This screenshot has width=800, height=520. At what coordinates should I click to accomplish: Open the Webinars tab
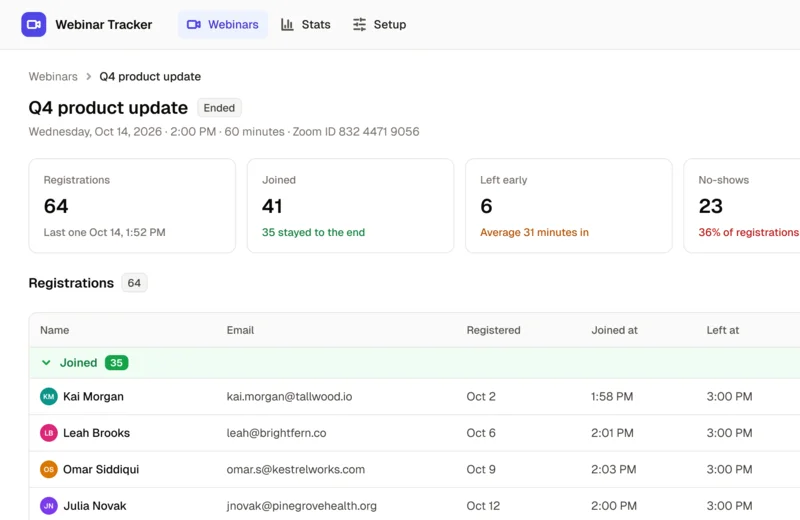coord(223,24)
